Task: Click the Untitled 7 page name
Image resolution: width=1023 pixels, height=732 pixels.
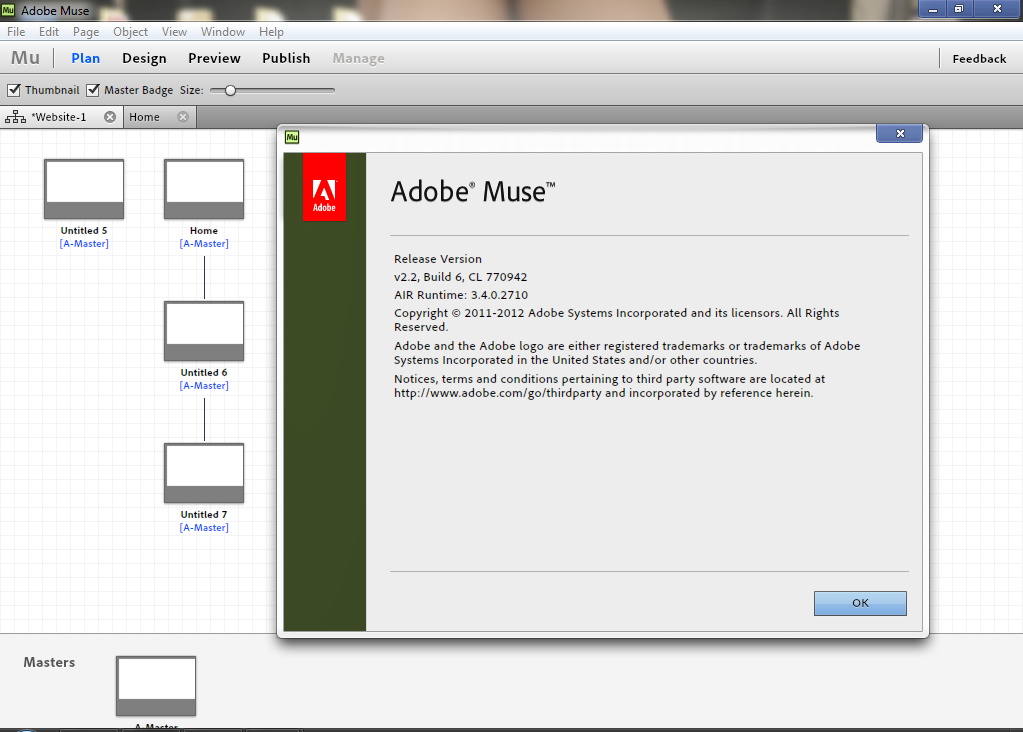Action: (x=204, y=515)
